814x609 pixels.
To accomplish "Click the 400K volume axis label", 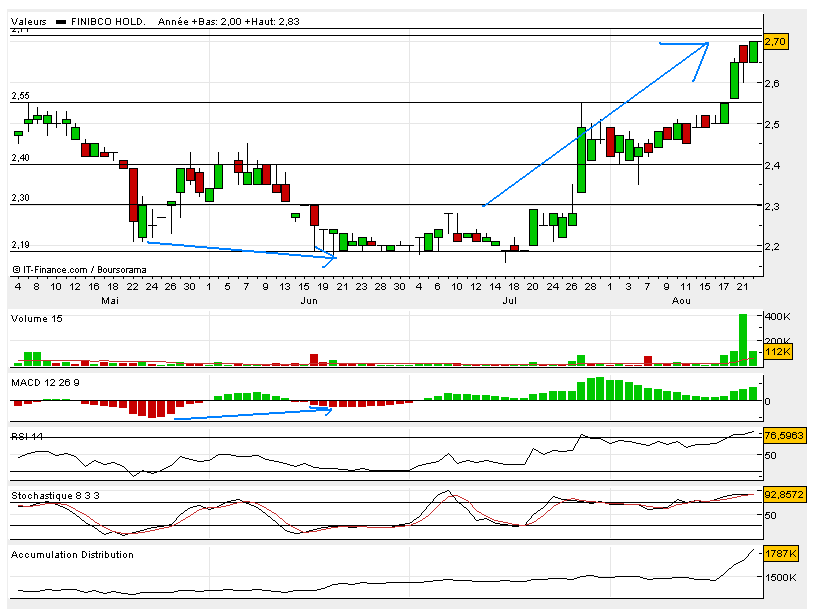I will [x=778, y=316].
